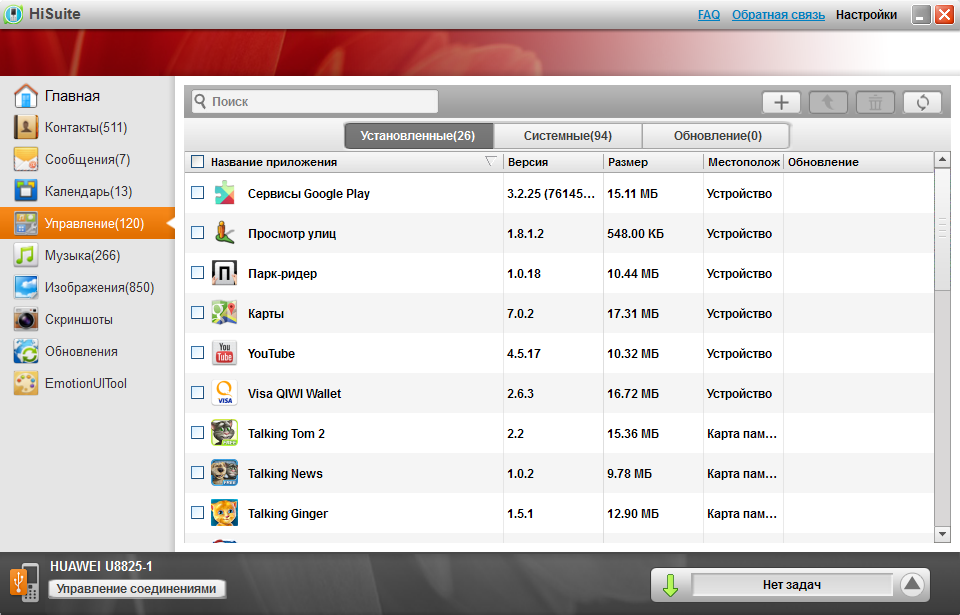The width and height of the screenshot is (960, 615).
Task: Check the Visa QIWI Wallet checkbox
Action: coord(197,393)
